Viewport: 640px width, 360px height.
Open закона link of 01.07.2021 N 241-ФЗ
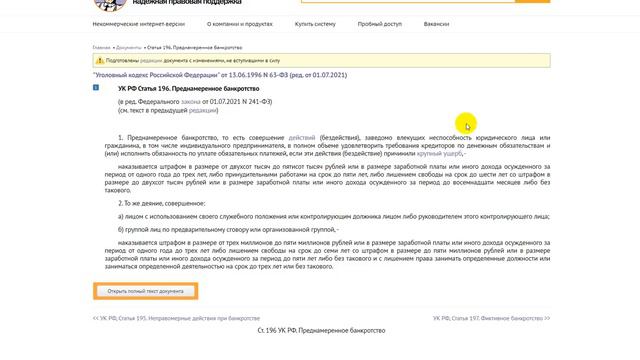(191, 102)
